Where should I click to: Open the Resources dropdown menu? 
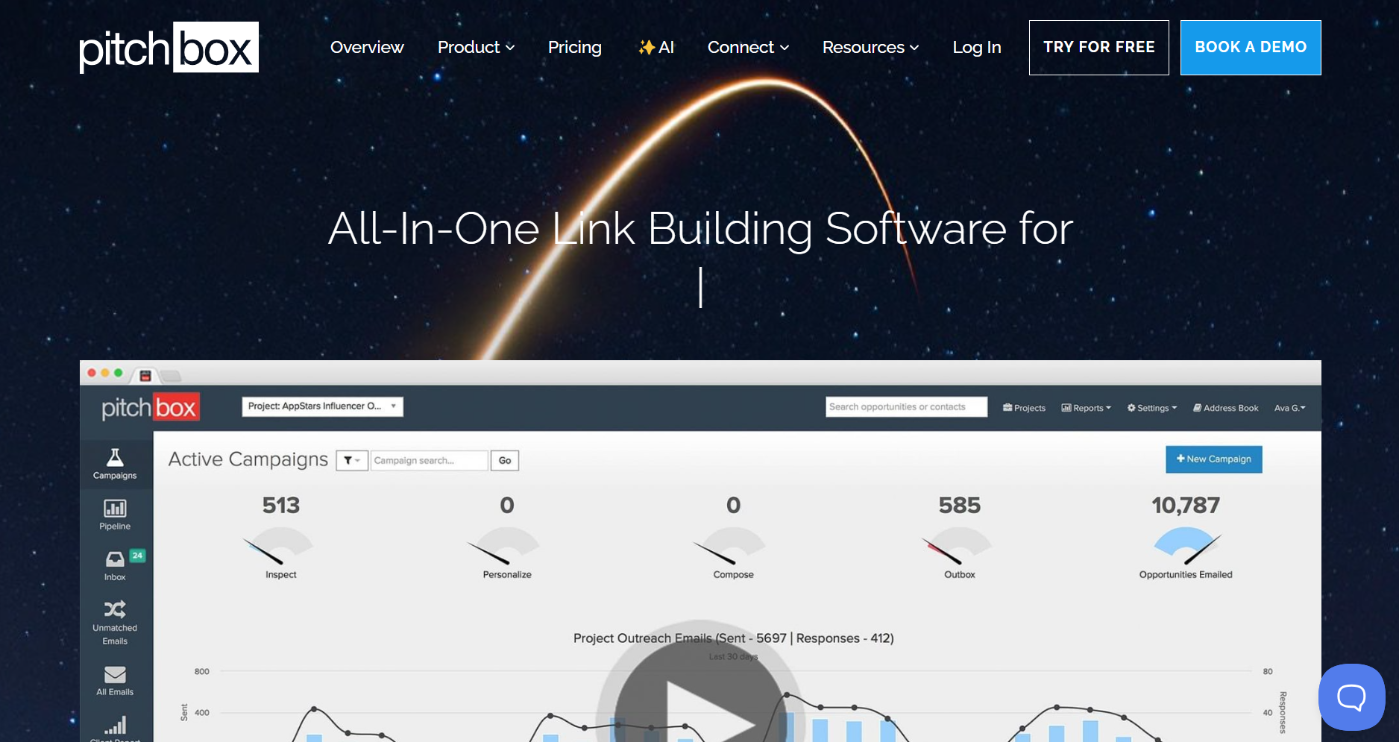click(870, 47)
